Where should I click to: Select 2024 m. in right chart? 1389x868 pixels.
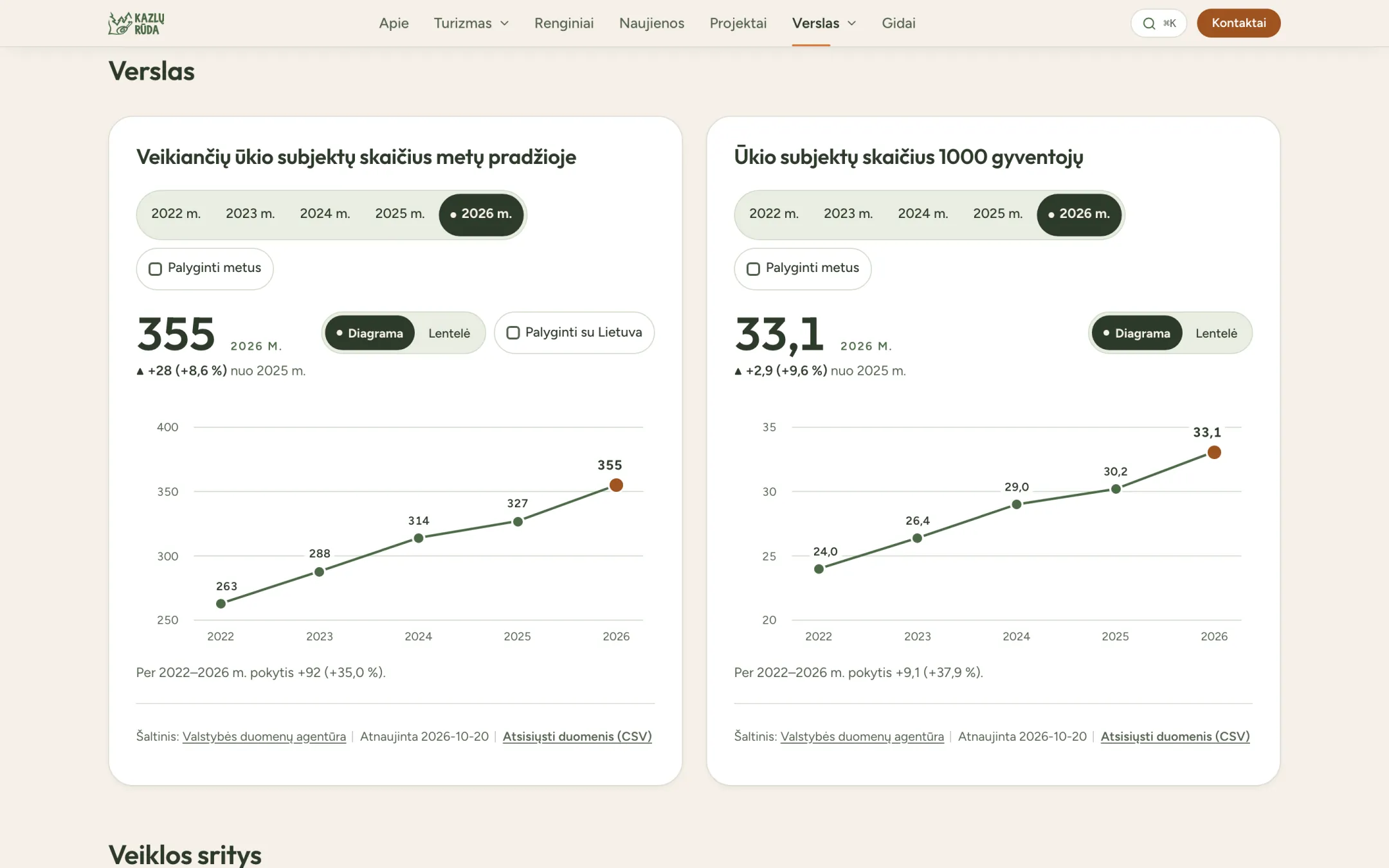pyautogui.click(x=923, y=214)
